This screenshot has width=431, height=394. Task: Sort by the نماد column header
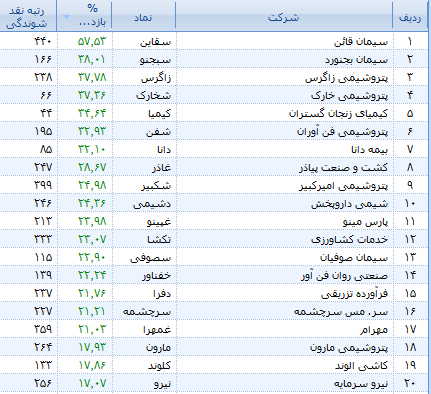pos(143,16)
